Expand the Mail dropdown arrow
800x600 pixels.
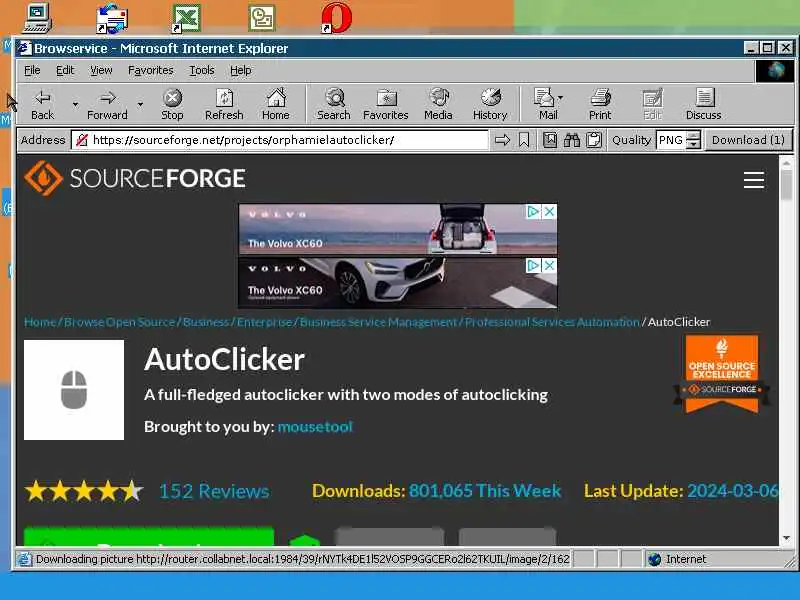coord(561,97)
